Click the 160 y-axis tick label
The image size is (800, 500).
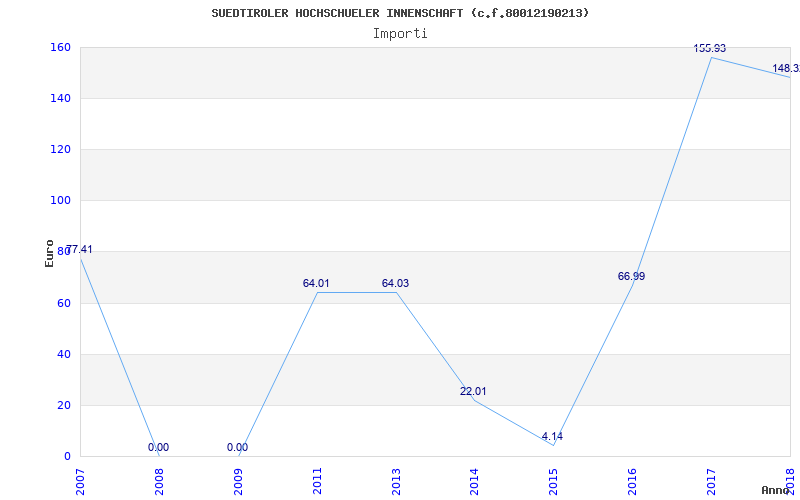coord(60,47)
